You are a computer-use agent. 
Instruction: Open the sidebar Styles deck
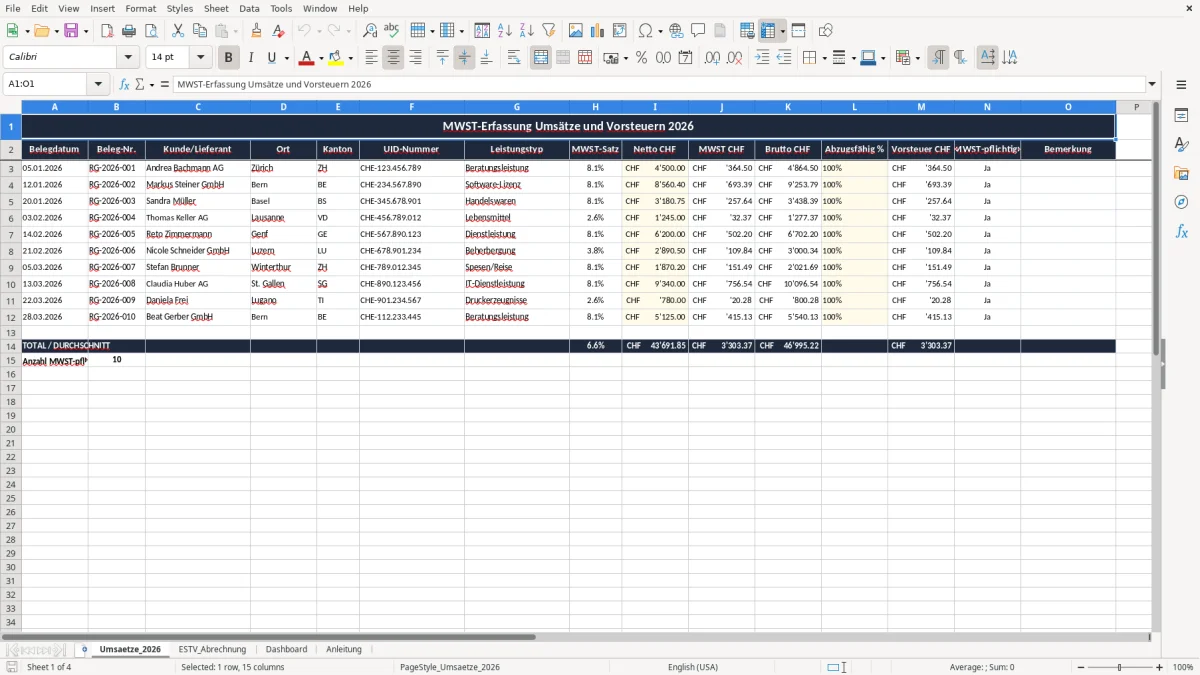(x=1181, y=145)
